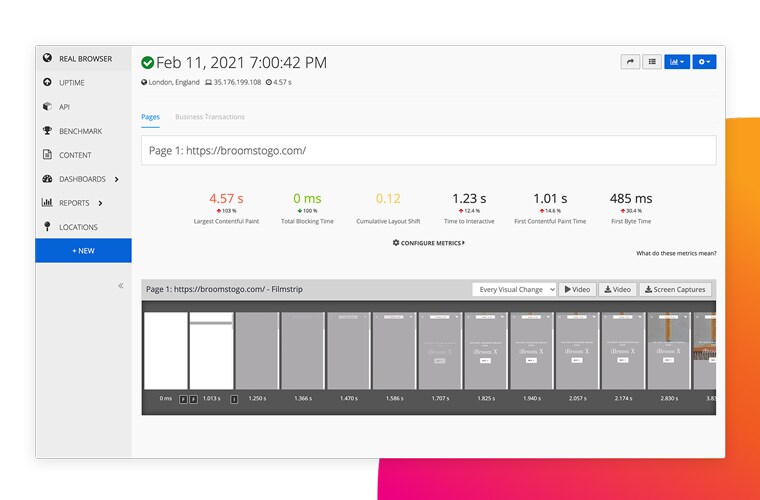Screen dimensions: 760x500
Task: Click the Page 1 broomstogo.com URL field
Action: (x=428, y=150)
